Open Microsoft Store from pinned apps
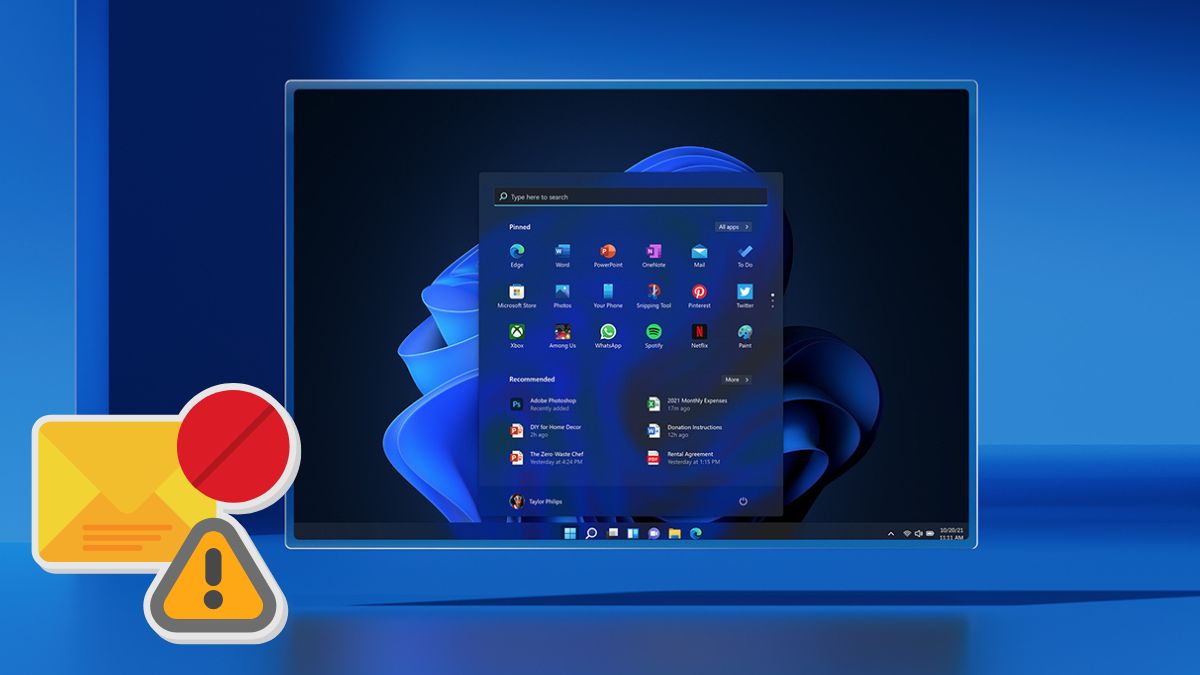The height and width of the screenshot is (675, 1200). tap(517, 296)
